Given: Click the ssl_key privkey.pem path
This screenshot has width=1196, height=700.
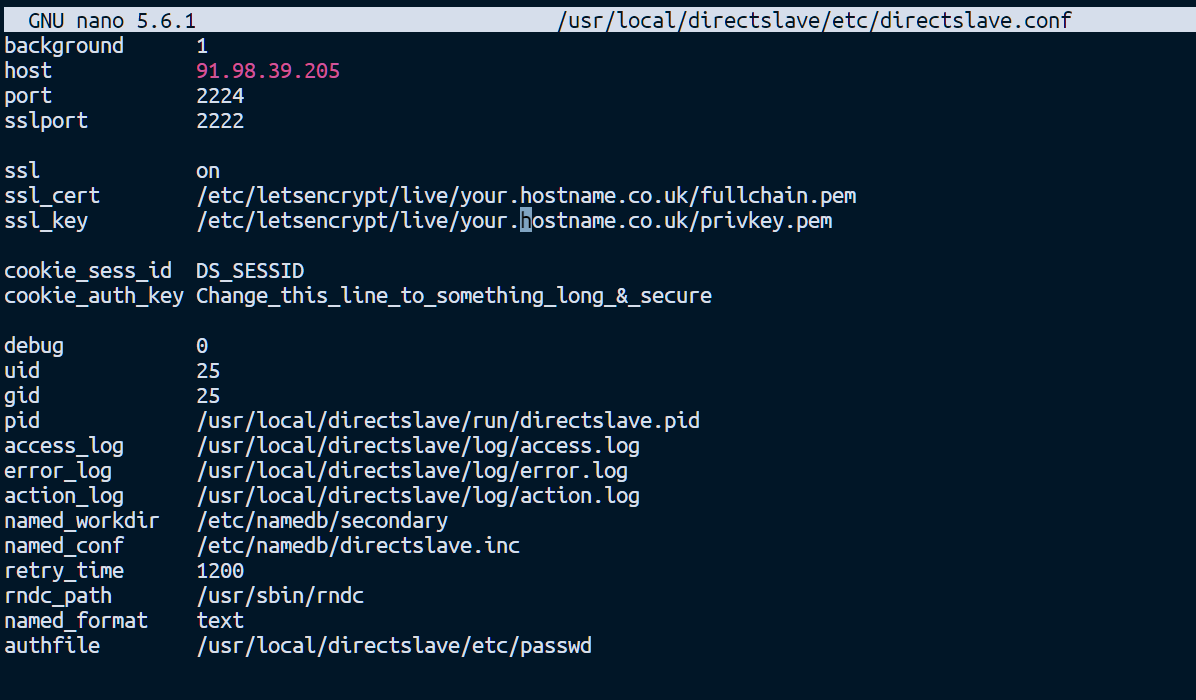Looking at the screenshot, I should click(x=514, y=221).
